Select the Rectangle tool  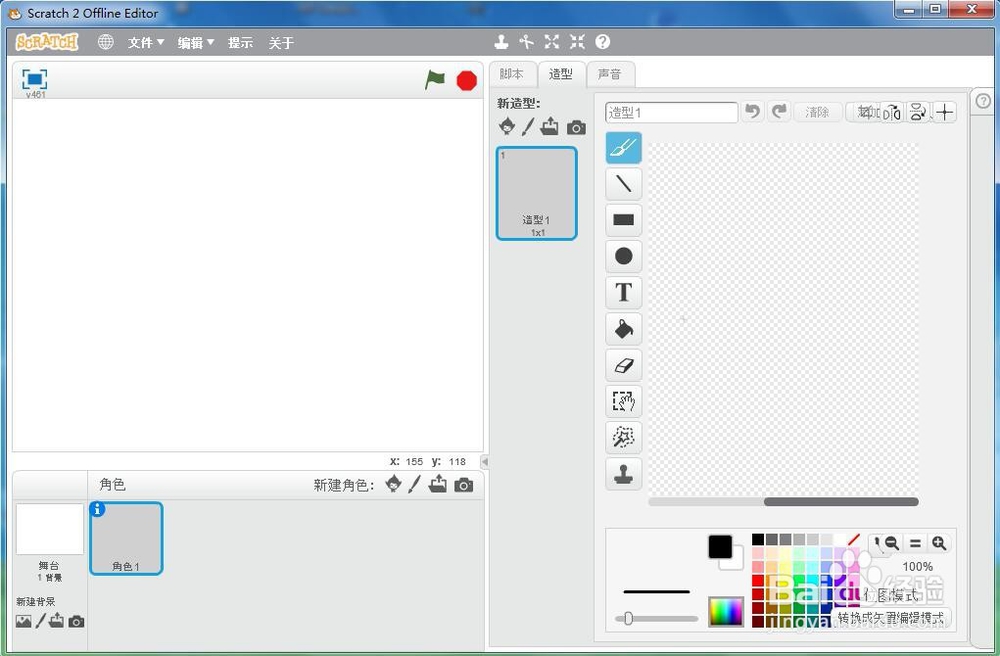click(x=623, y=220)
